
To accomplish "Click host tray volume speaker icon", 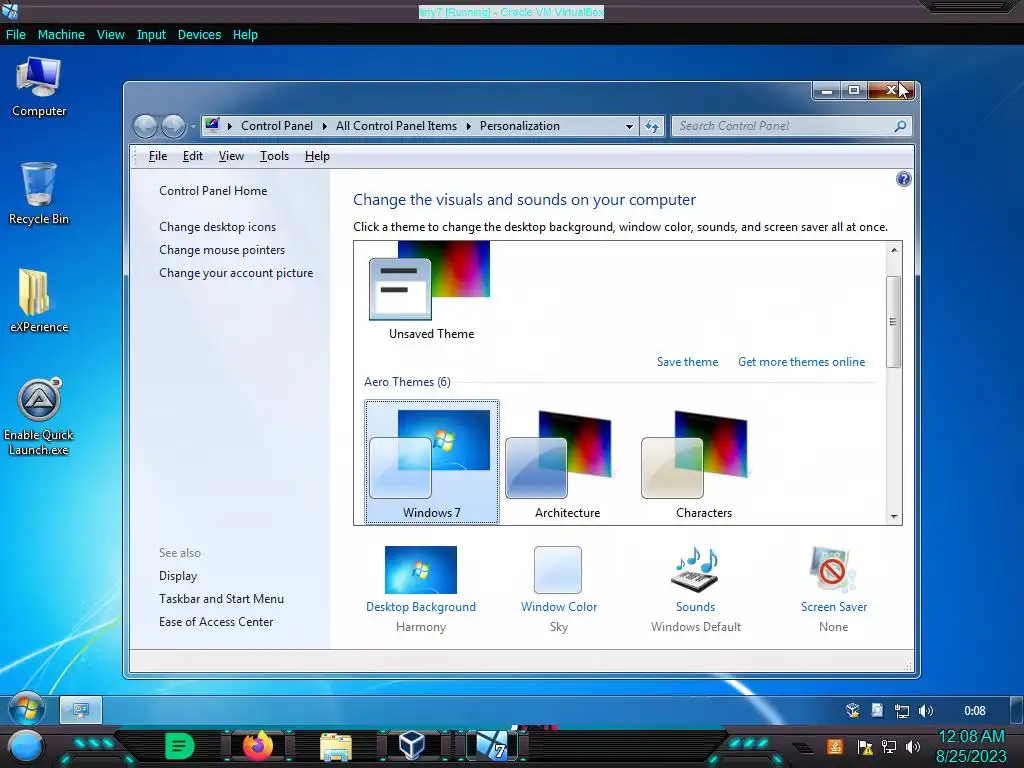I will click(x=913, y=747).
